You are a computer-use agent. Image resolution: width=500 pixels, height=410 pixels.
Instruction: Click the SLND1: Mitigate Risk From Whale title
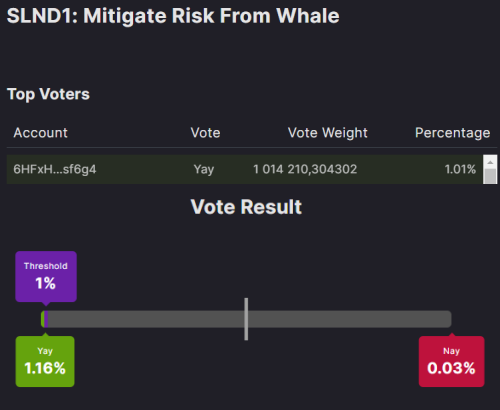point(173,16)
